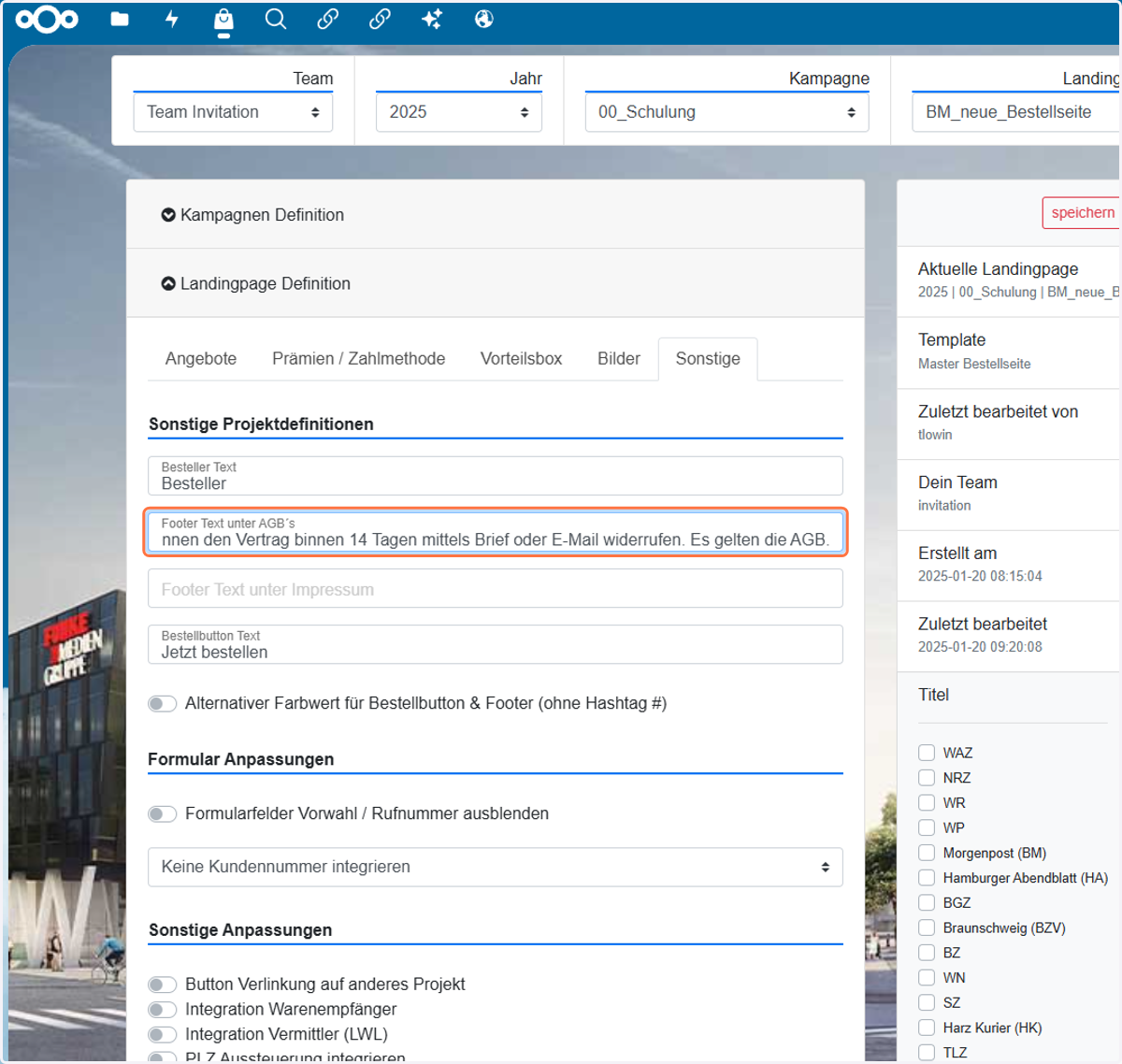Click the 2025-01-20 09:20:08 edit date
The image size is (1122, 1064).
coord(980,647)
